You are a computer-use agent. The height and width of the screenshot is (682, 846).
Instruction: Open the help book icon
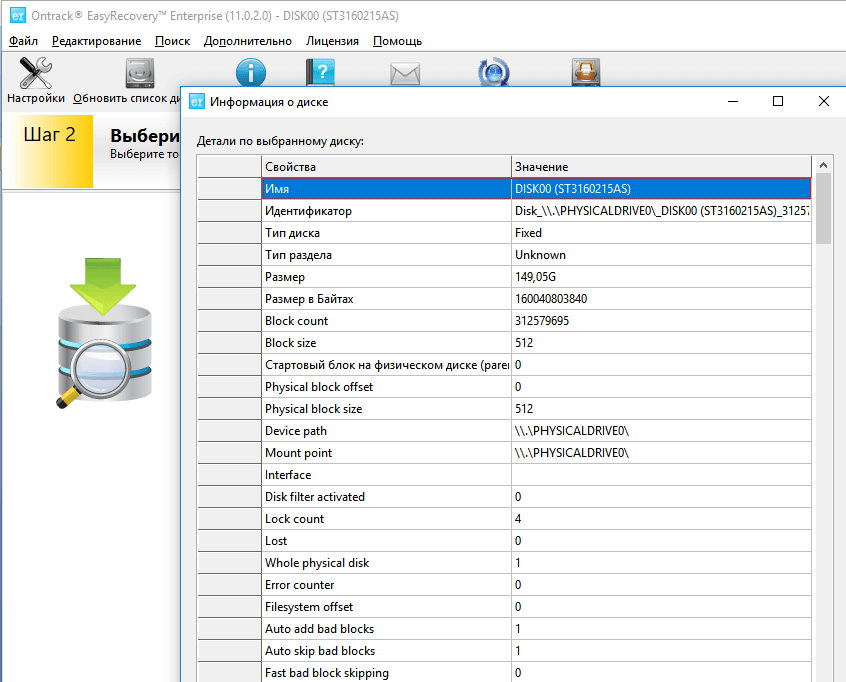(321, 73)
